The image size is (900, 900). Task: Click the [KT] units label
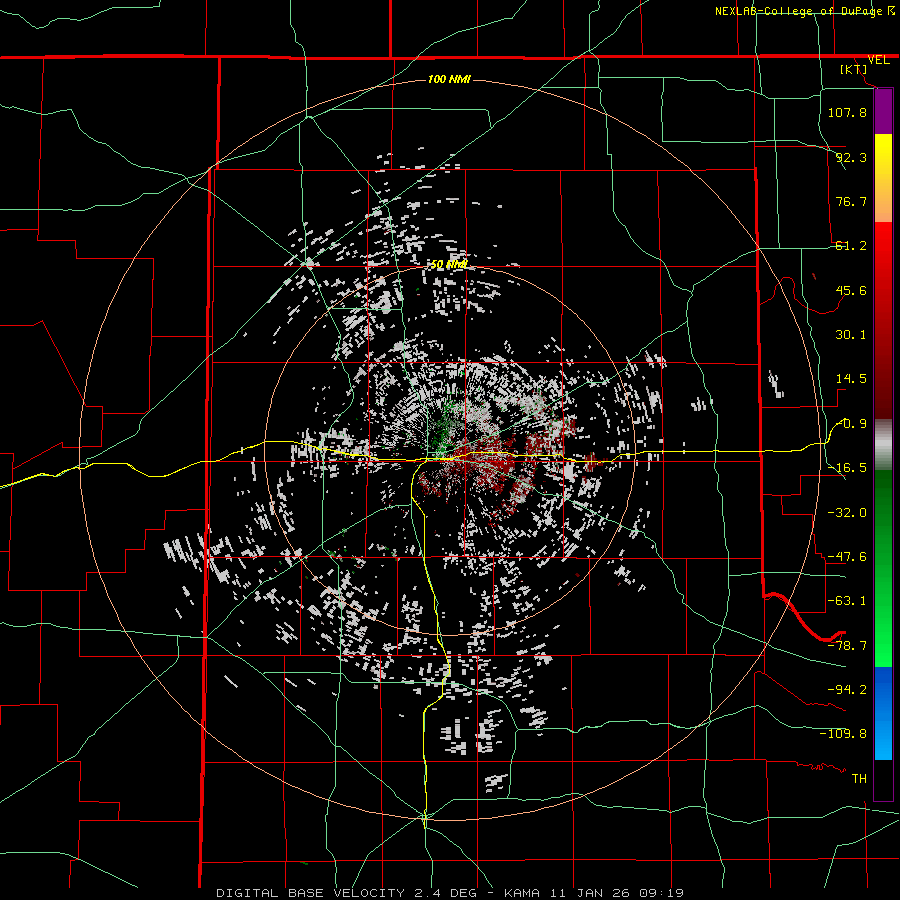click(x=853, y=69)
